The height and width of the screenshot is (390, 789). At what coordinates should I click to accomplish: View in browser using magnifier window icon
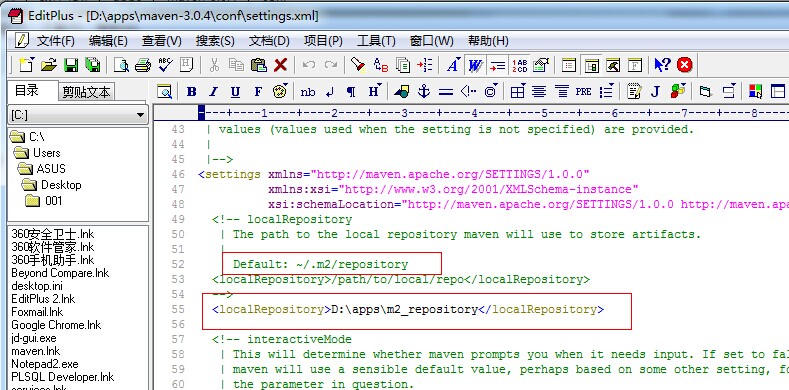coord(165,92)
